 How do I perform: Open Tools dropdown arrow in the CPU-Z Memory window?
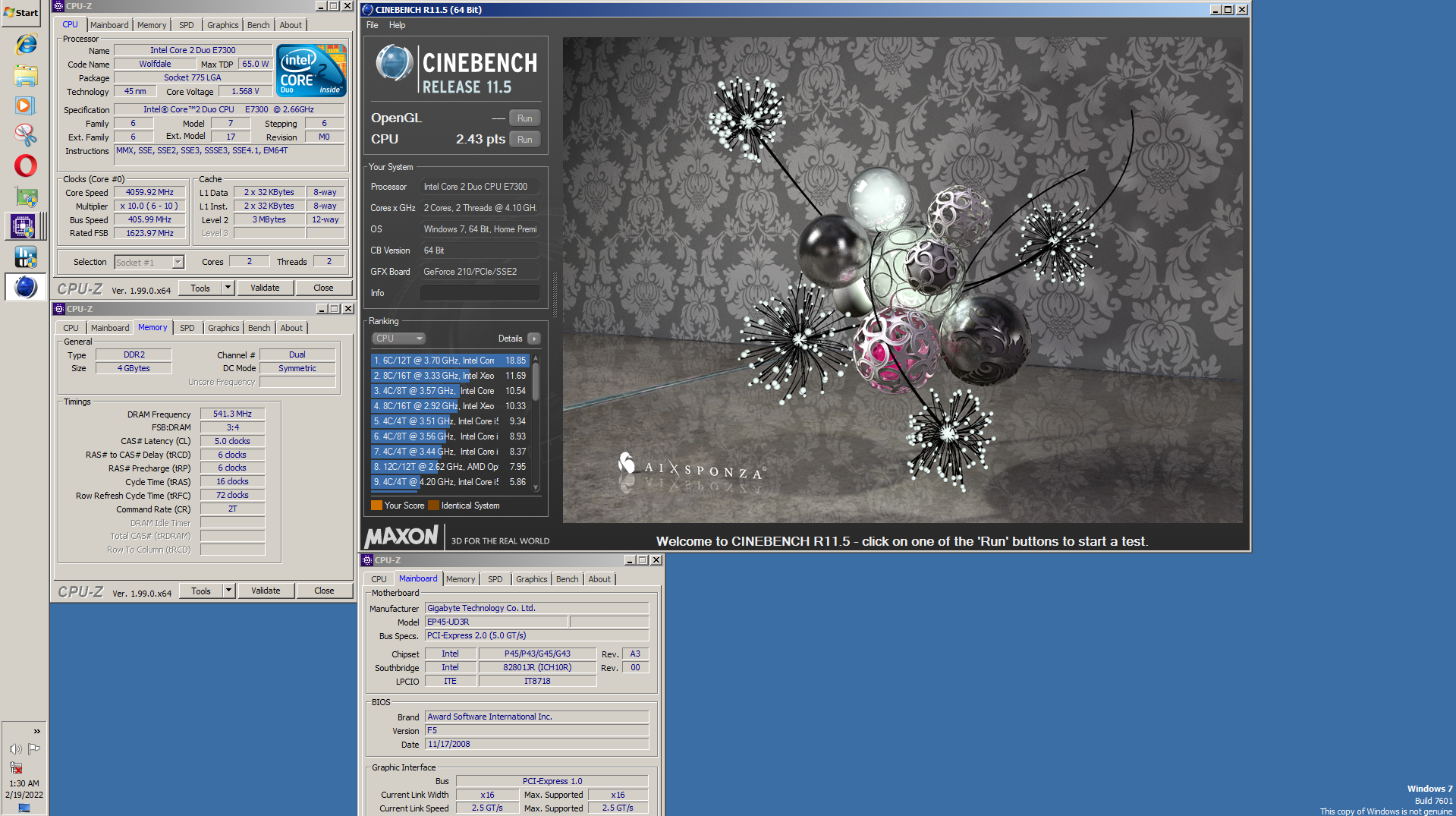[x=228, y=591]
